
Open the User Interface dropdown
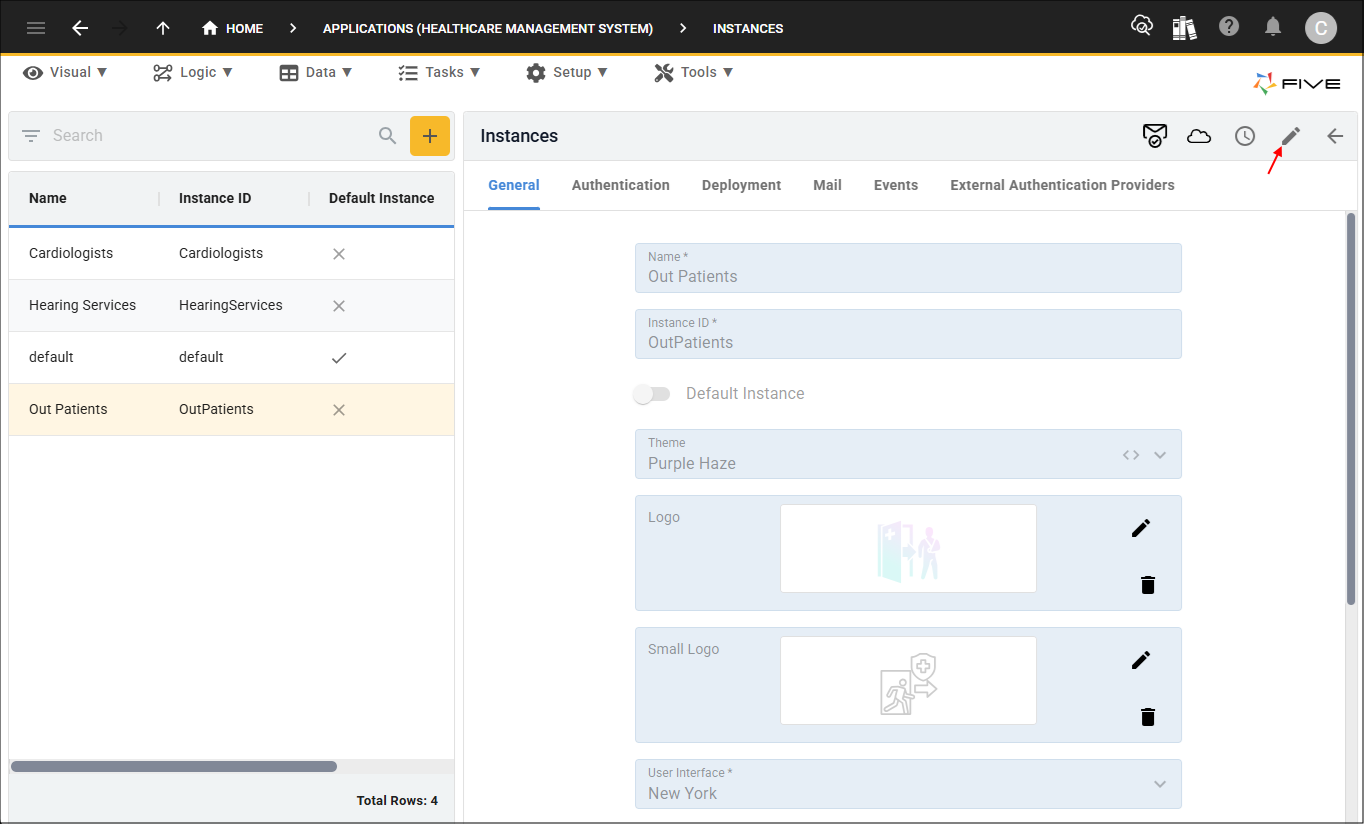point(1160,784)
